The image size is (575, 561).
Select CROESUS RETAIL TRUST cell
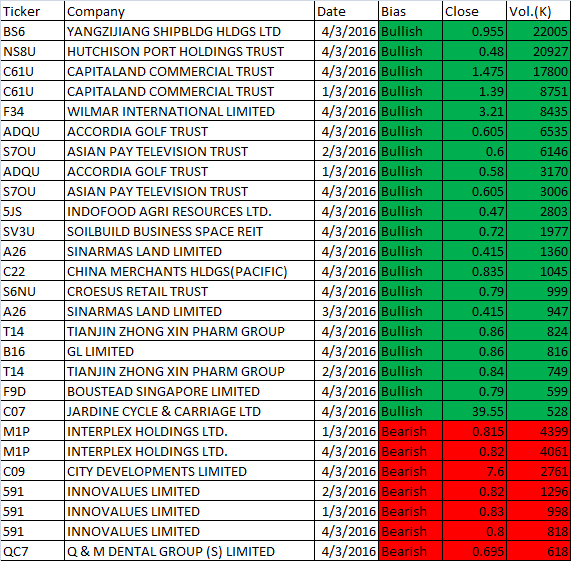point(189,291)
